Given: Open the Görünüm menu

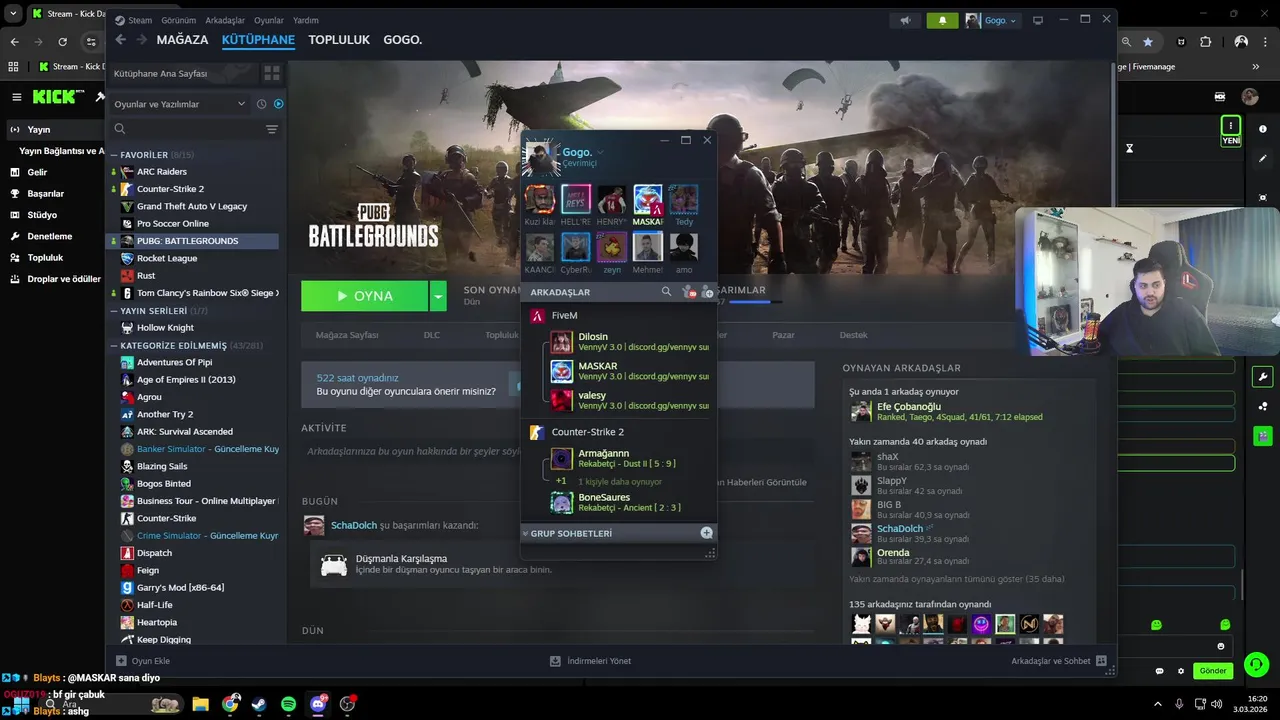Looking at the screenshot, I should (x=179, y=20).
